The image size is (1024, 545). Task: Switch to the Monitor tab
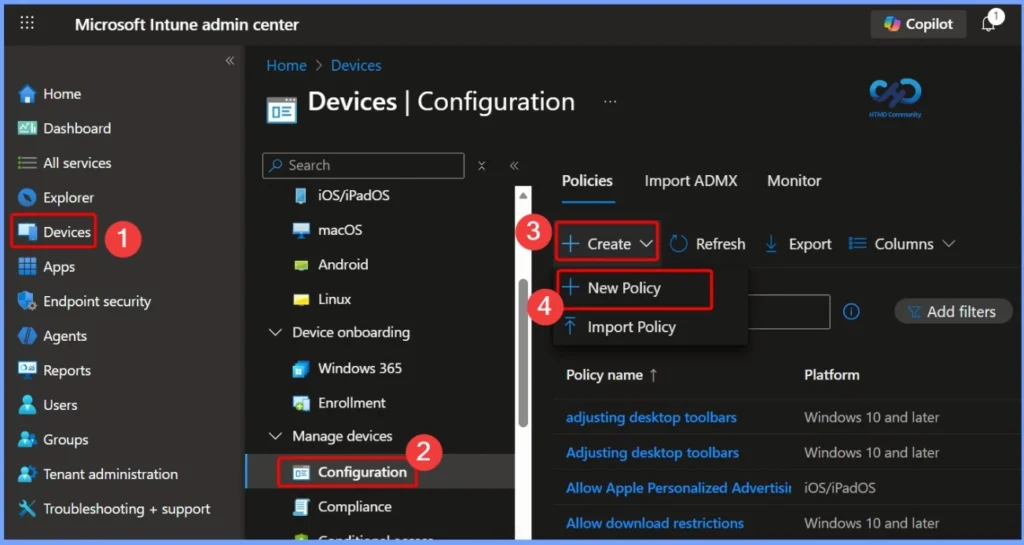click(x=794, y=181)
